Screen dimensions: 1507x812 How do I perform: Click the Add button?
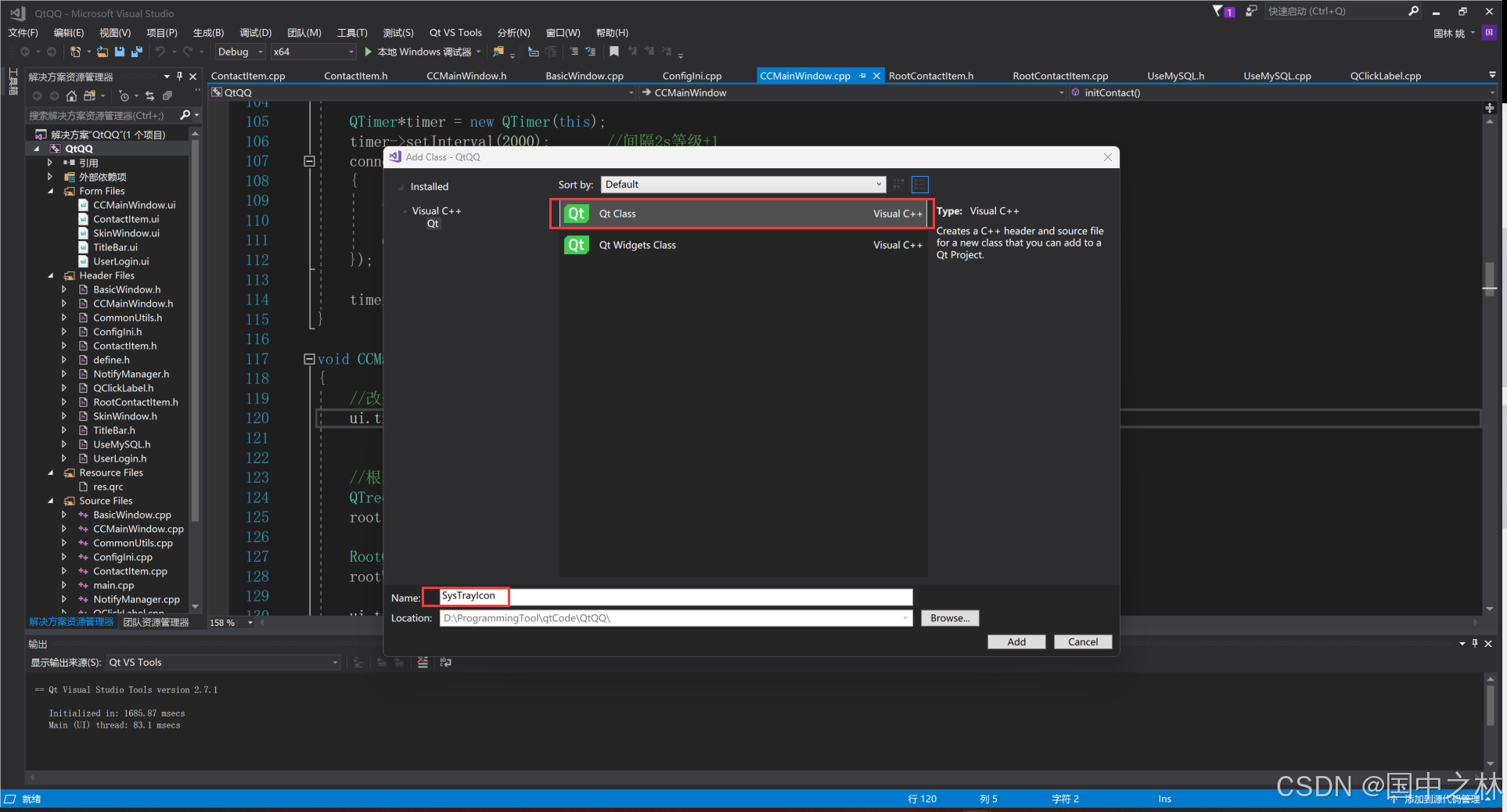[x=1016, y=641]
